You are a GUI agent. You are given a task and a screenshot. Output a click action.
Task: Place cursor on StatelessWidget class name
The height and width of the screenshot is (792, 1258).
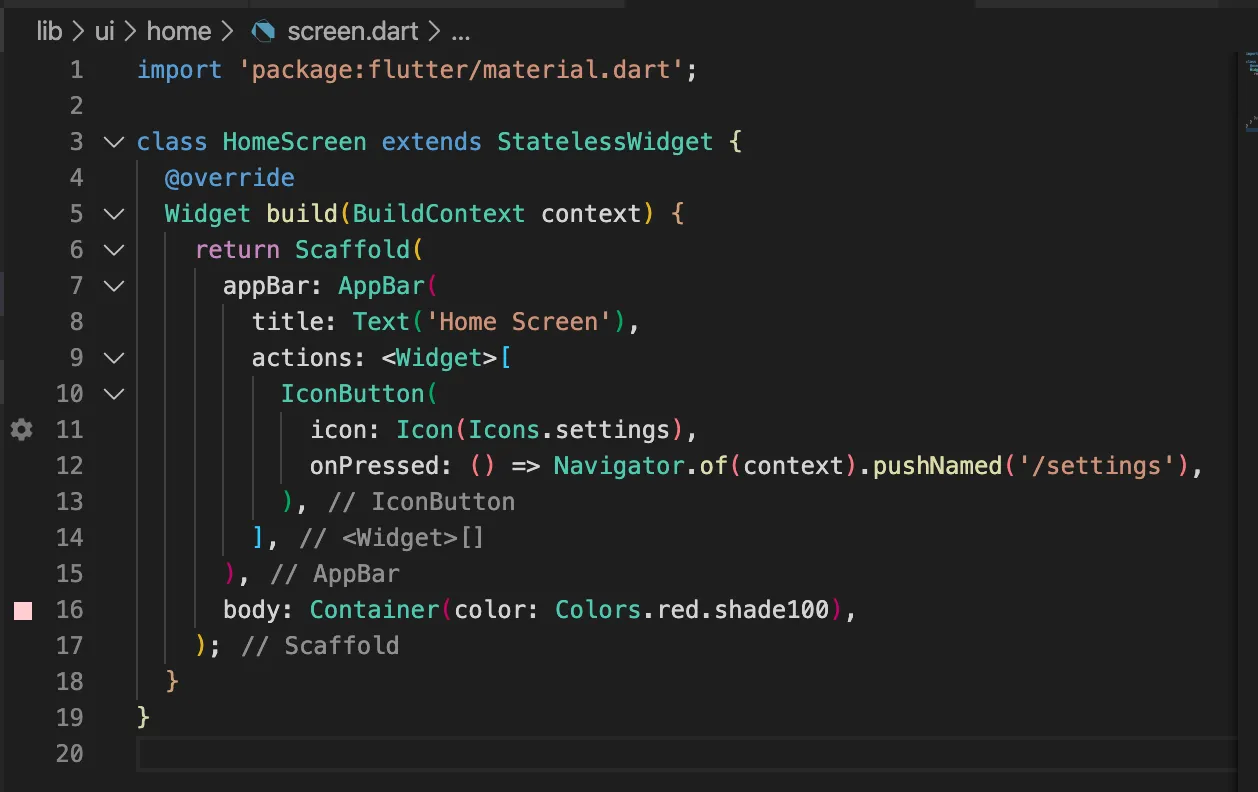click(605, 142)
